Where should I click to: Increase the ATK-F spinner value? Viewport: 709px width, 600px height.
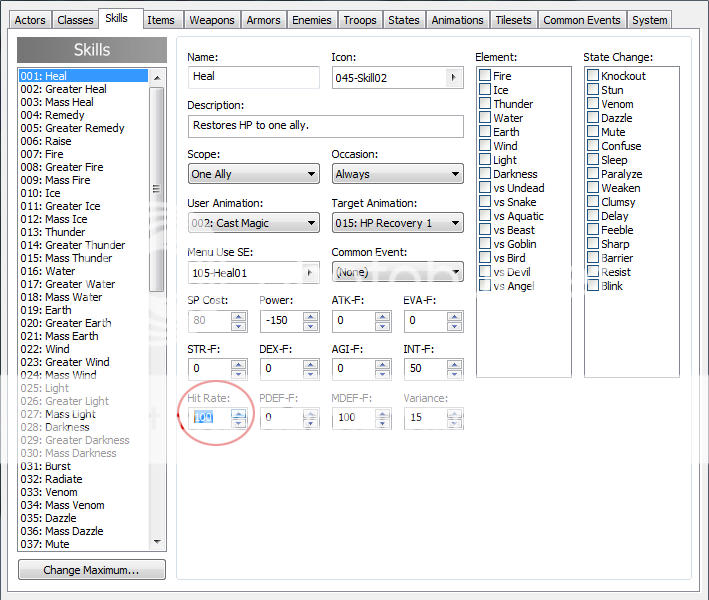coord(382,316)
